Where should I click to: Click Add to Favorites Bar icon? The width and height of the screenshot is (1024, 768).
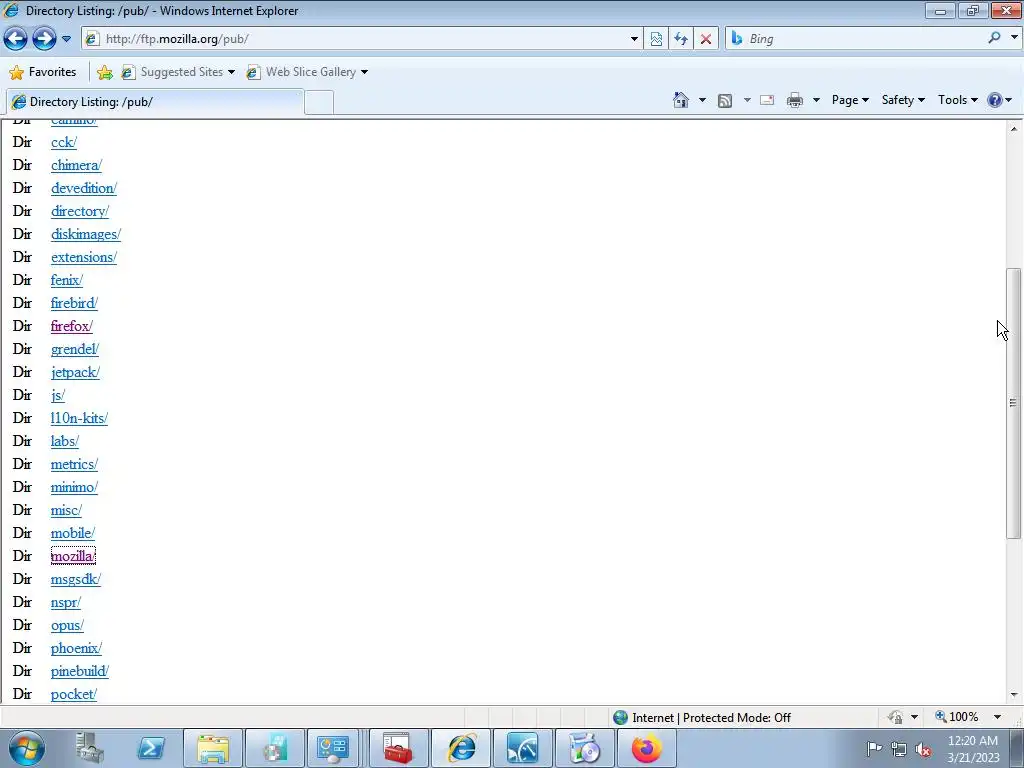[104, 72]
